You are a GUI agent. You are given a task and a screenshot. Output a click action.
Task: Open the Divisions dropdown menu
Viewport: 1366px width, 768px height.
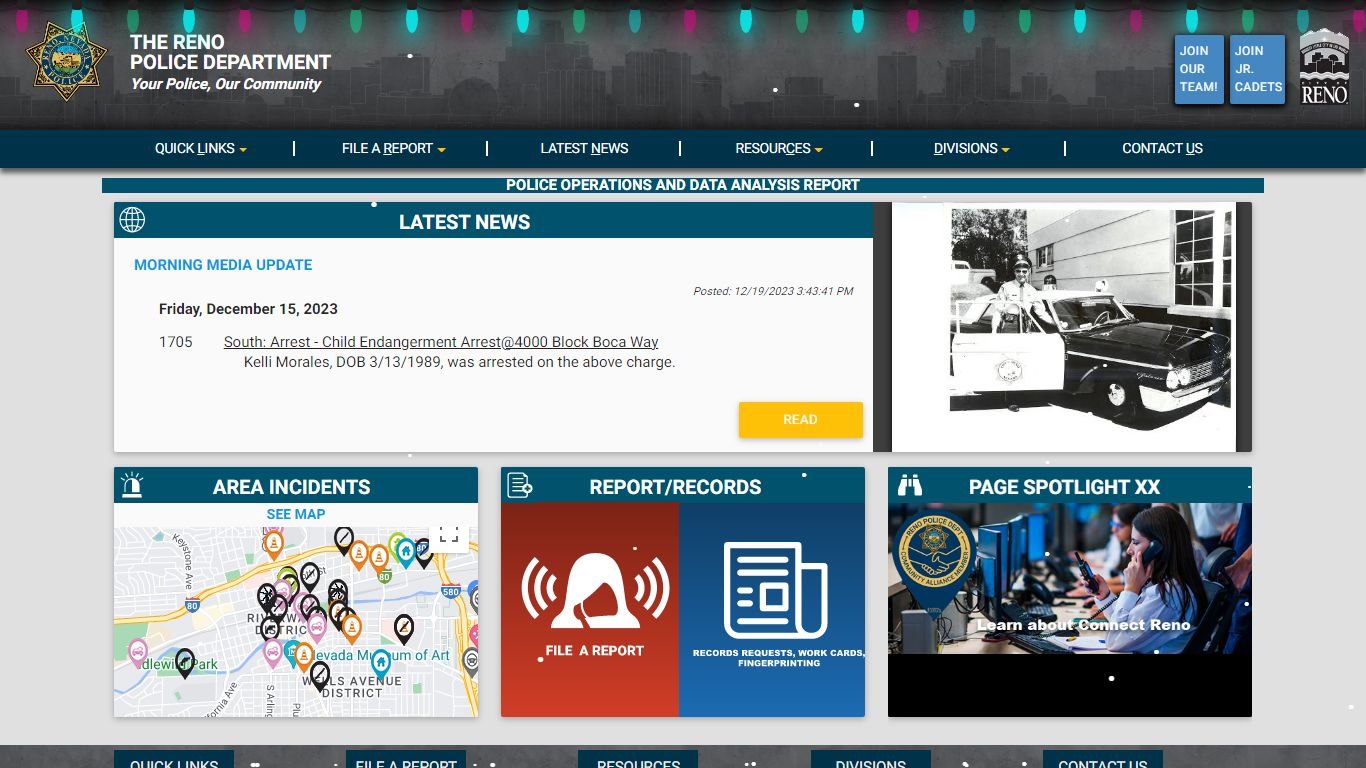tap(971, 148)
